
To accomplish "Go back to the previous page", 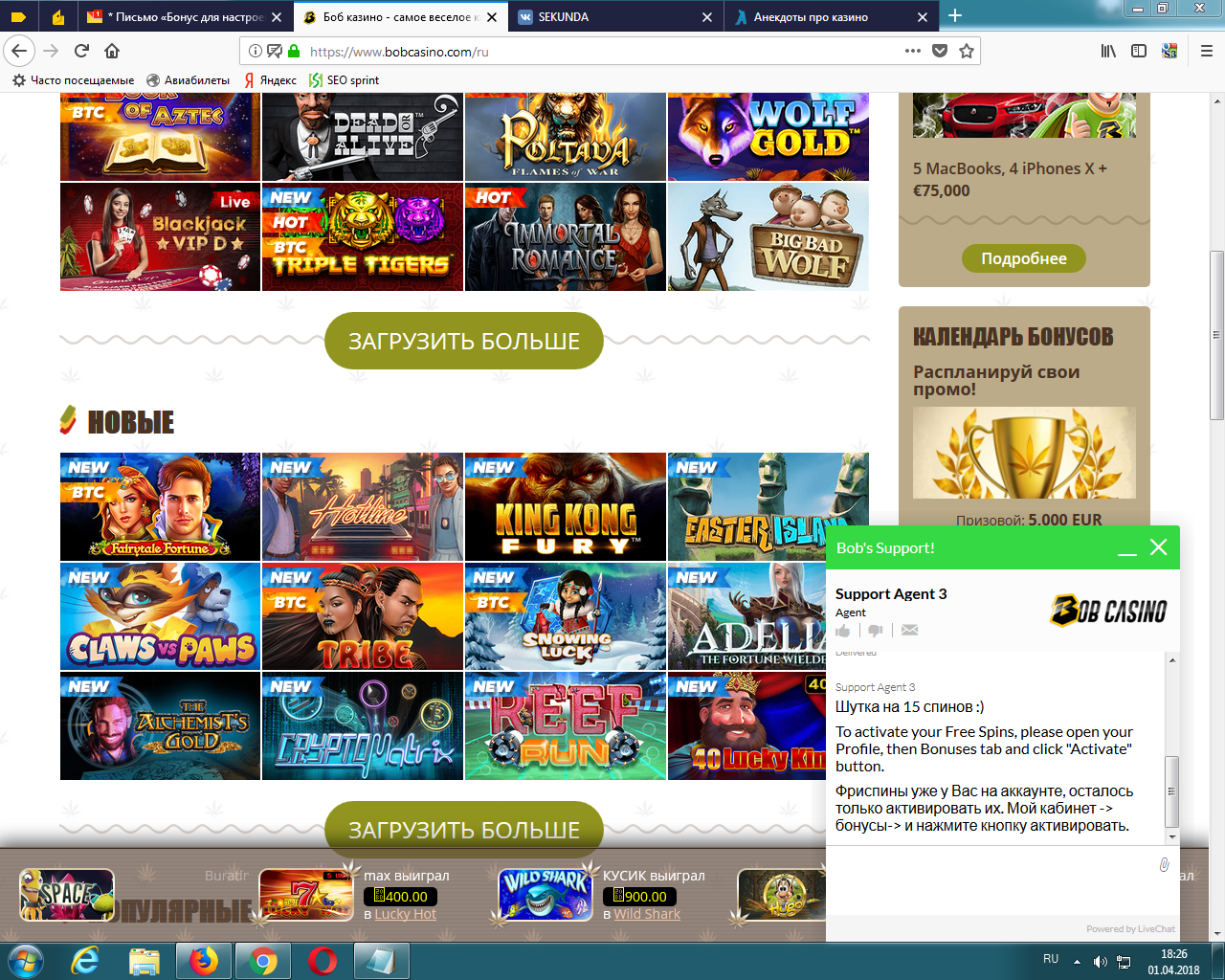I will 20,51.
